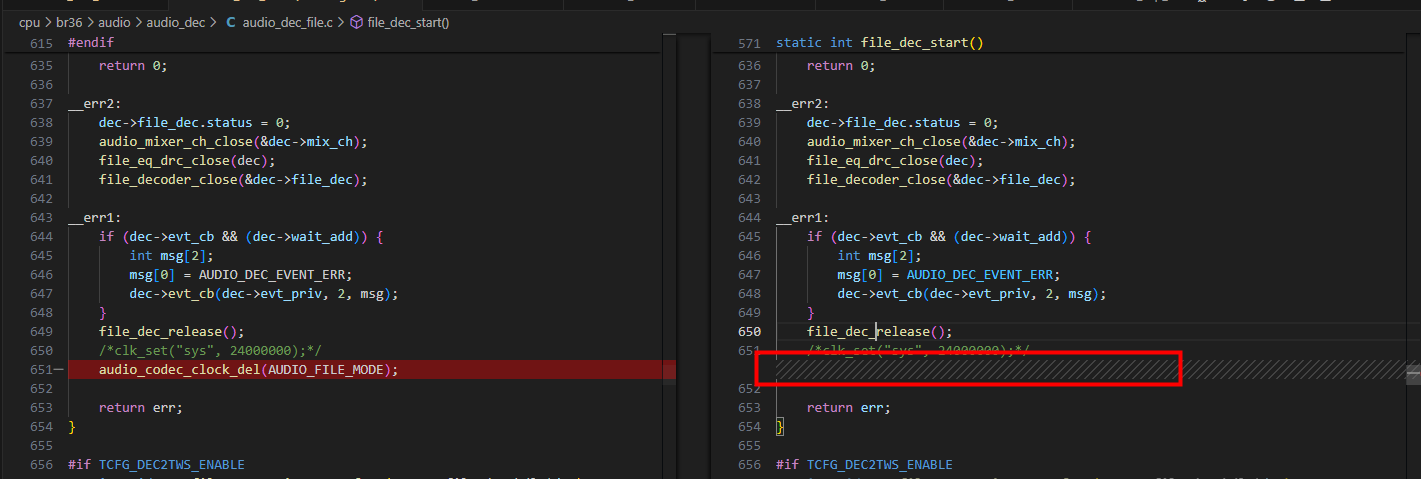Open file_dec_start() symbol in the breadcrumb
This screenshot has height=479, width=1421.
point(408,22)
